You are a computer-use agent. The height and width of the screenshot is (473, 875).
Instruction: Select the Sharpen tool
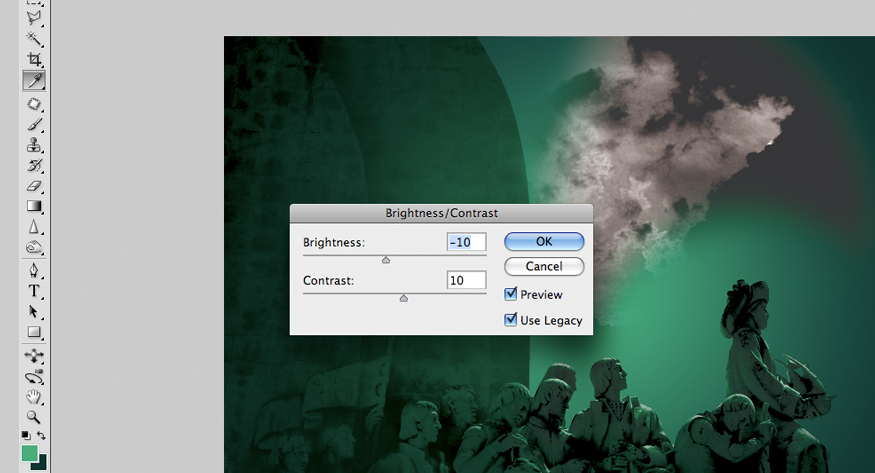33,227
